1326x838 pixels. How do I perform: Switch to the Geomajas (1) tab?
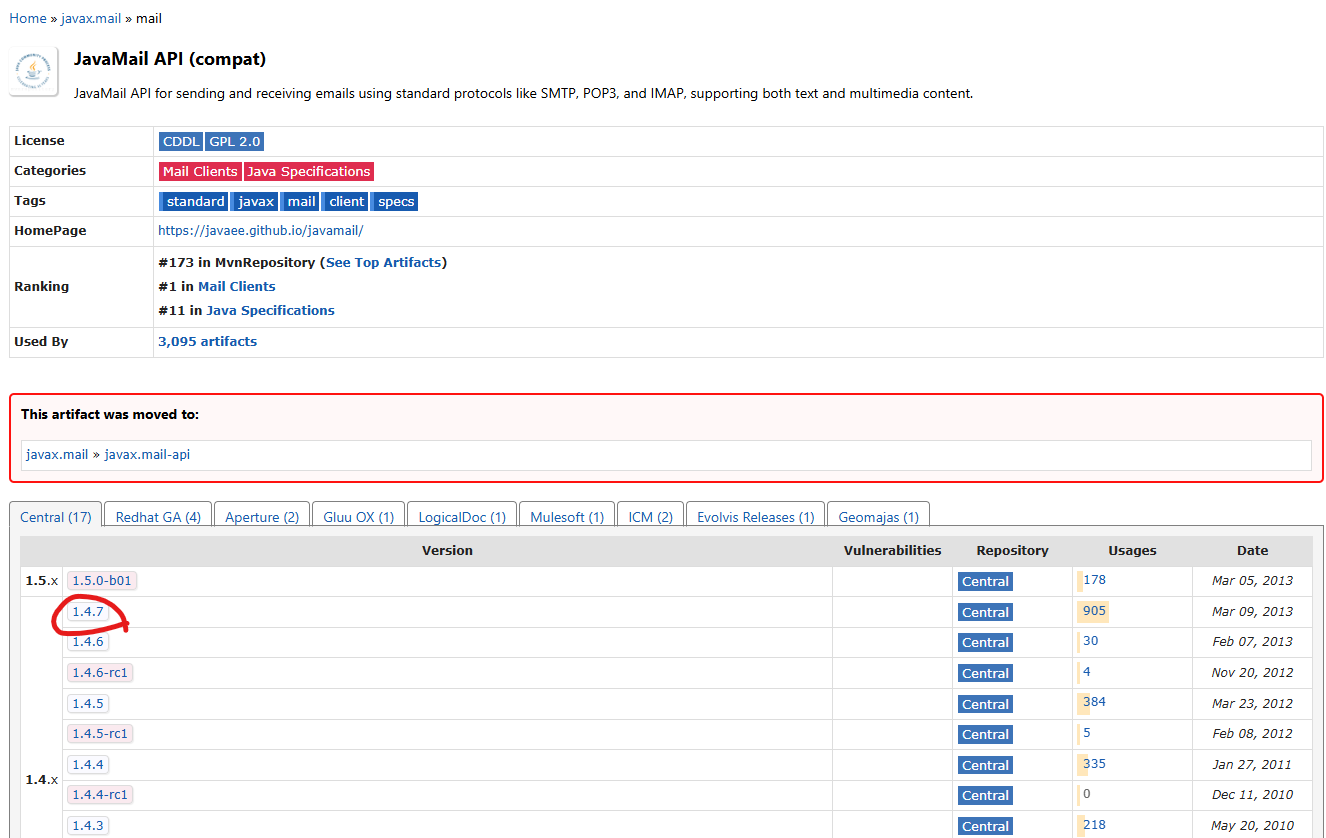click(879, 517)
